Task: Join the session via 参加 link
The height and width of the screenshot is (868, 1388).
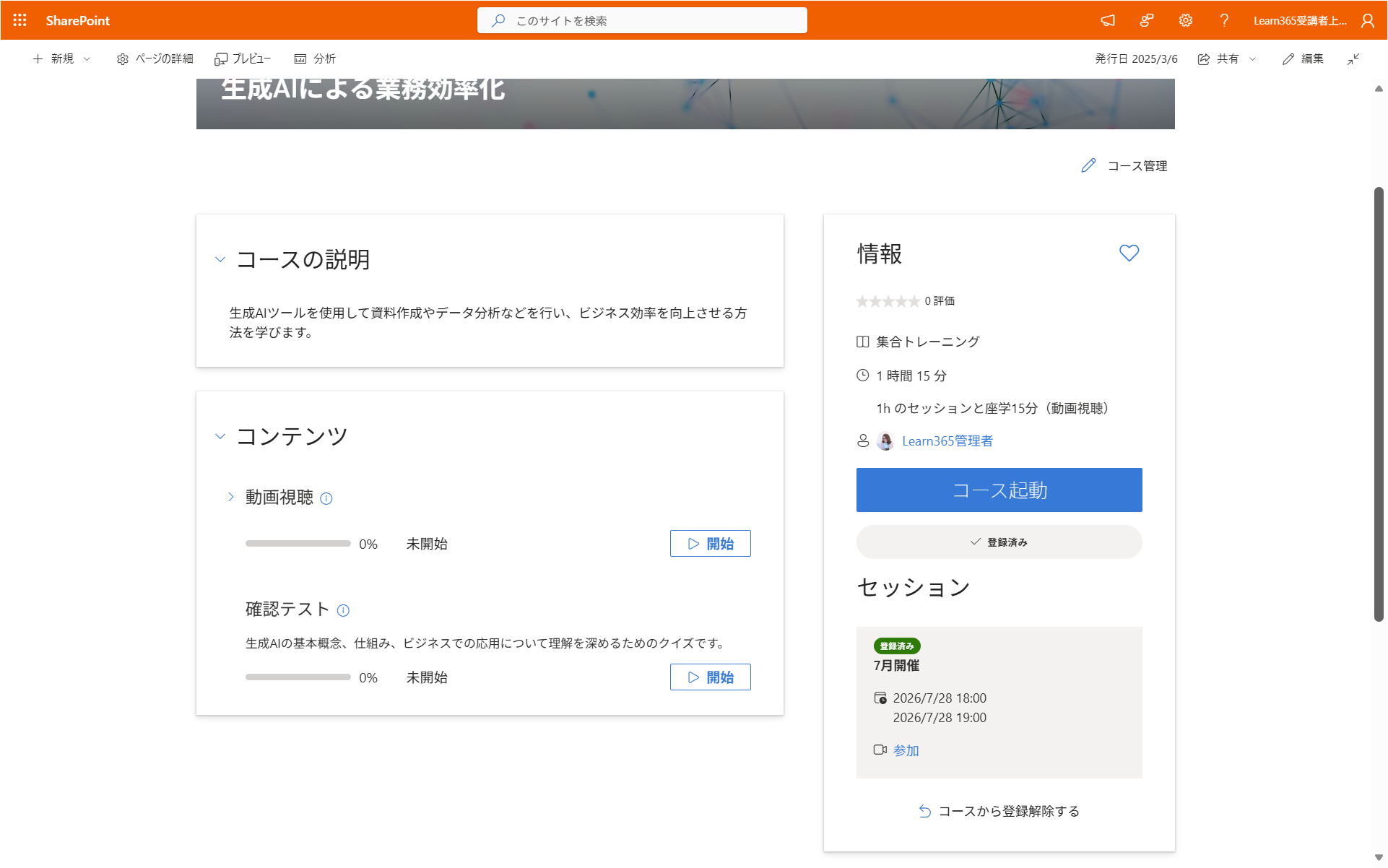Action: [x=906, y=750]
